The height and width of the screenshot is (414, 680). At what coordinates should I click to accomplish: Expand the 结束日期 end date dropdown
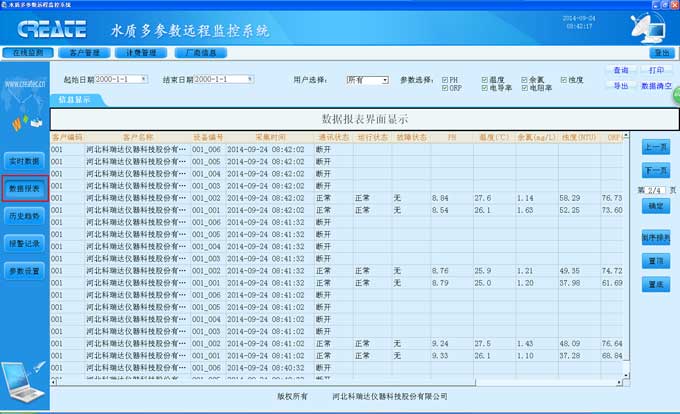tap(250, 78)
